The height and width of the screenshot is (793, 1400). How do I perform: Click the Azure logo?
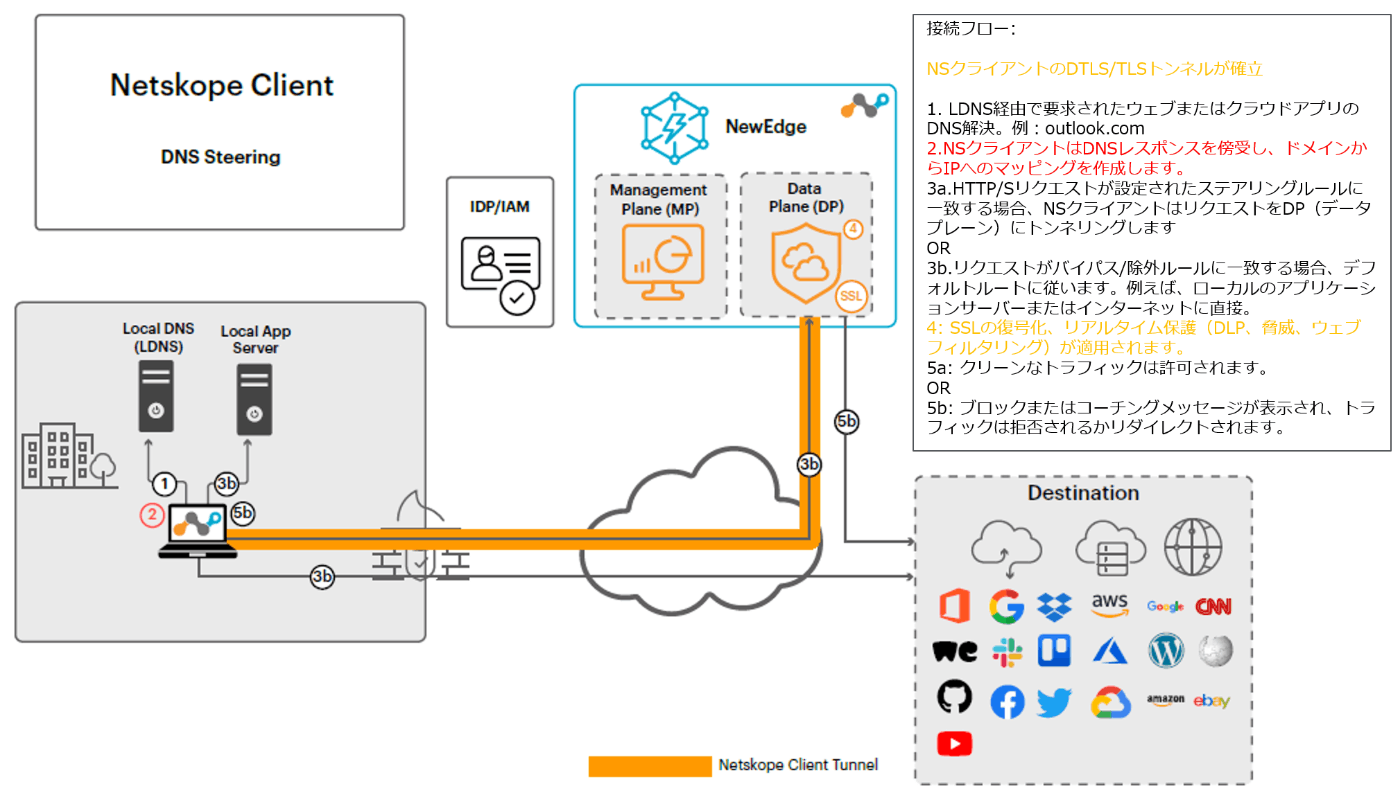pos(1110,652)
